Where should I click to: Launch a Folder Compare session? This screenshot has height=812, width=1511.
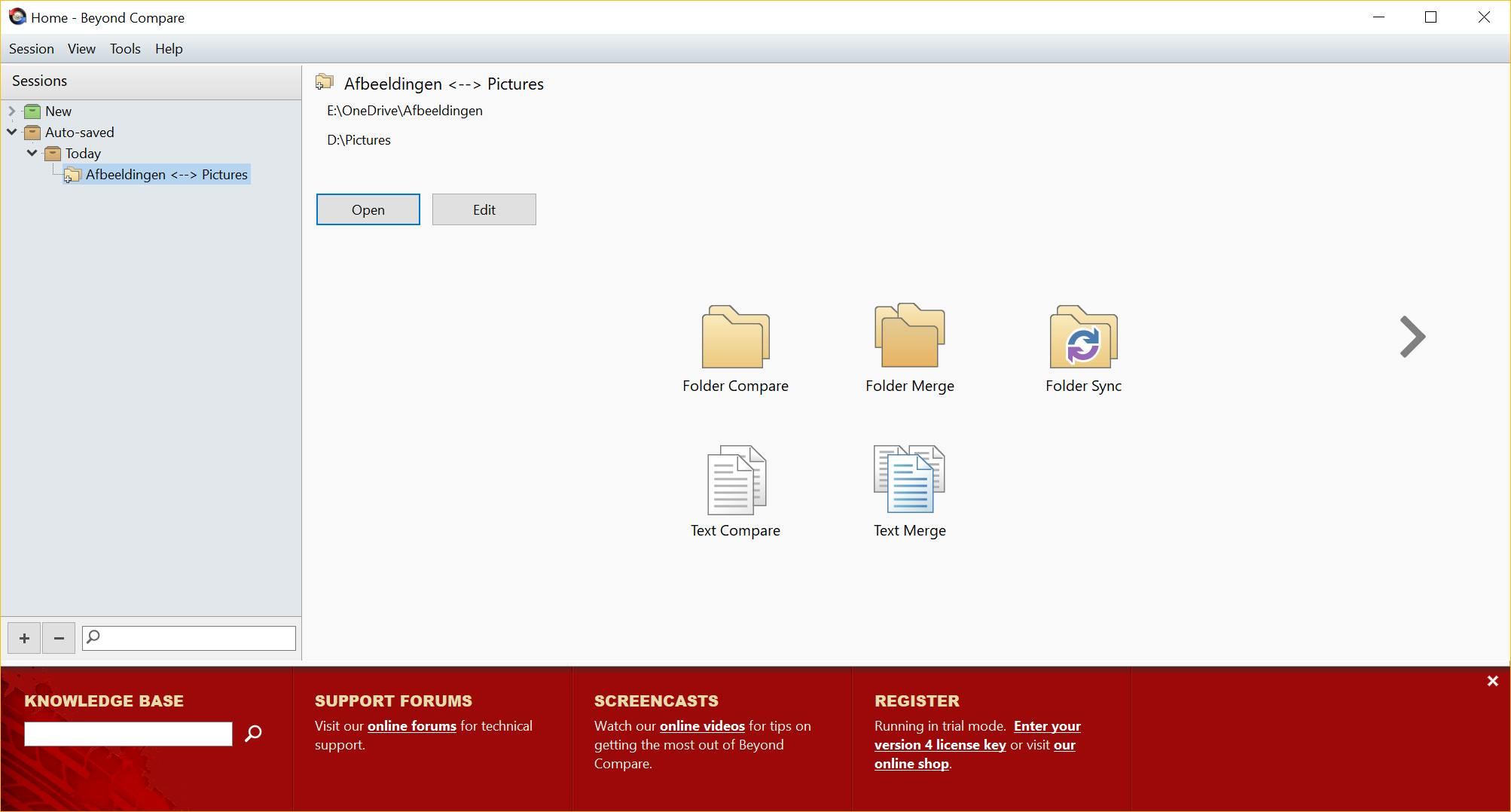(735, 349)
